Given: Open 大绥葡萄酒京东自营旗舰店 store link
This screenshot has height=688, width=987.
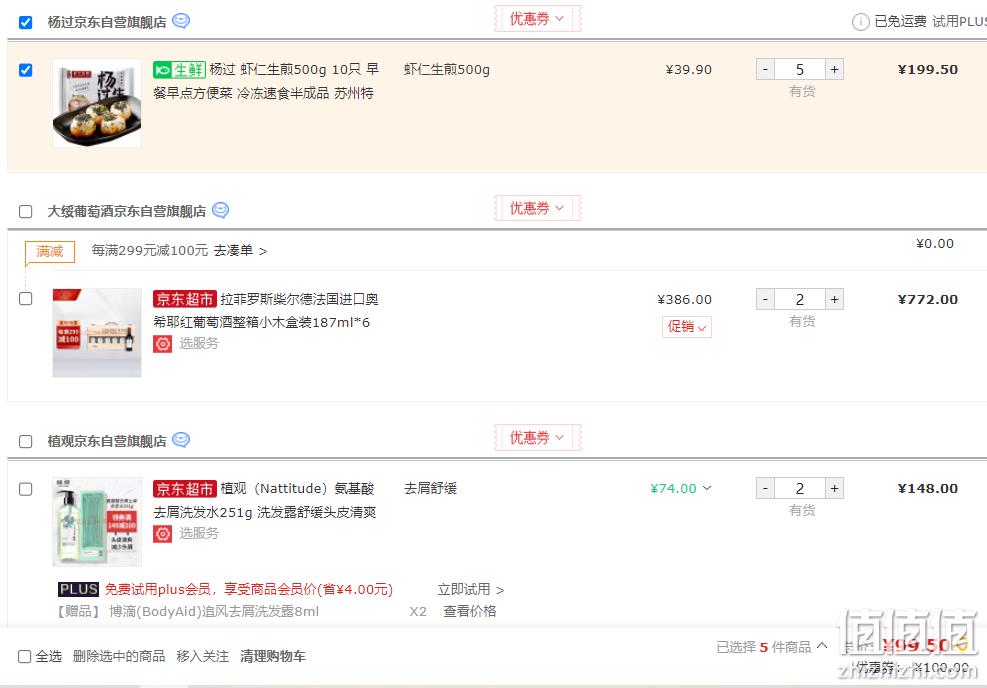Looking at the screenshot, I should pyautogui.click(x=127, y=211).
